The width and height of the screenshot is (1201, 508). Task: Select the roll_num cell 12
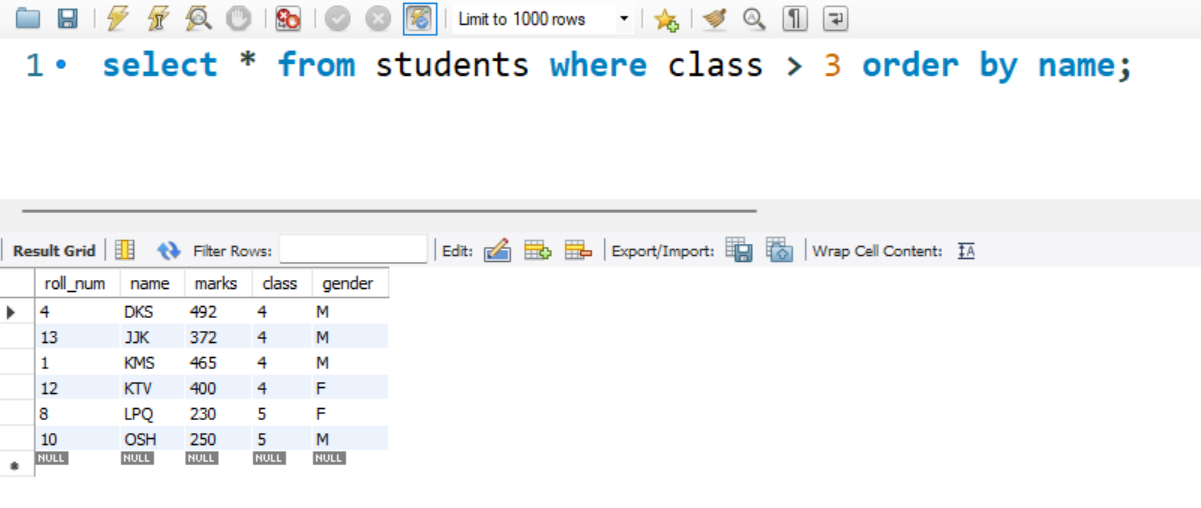click(77, 388)
